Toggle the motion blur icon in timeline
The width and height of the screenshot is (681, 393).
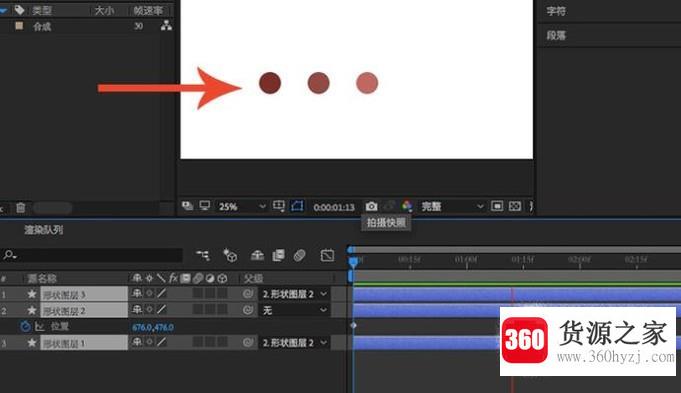click(299, 255)
